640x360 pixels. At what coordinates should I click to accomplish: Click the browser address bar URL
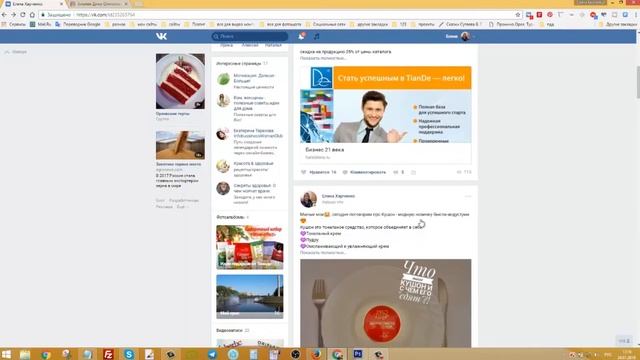pyautogui.click(x=106, y=15)
